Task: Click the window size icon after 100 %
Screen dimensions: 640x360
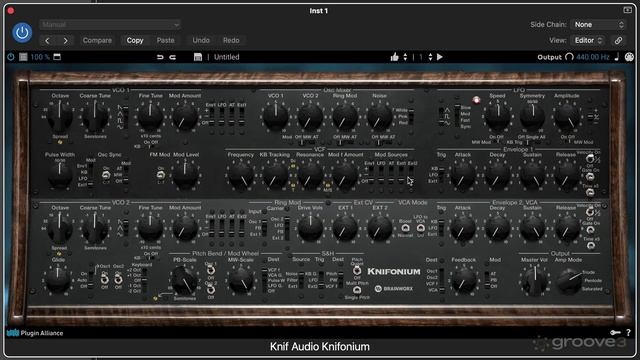Action: tap(57, 57)
